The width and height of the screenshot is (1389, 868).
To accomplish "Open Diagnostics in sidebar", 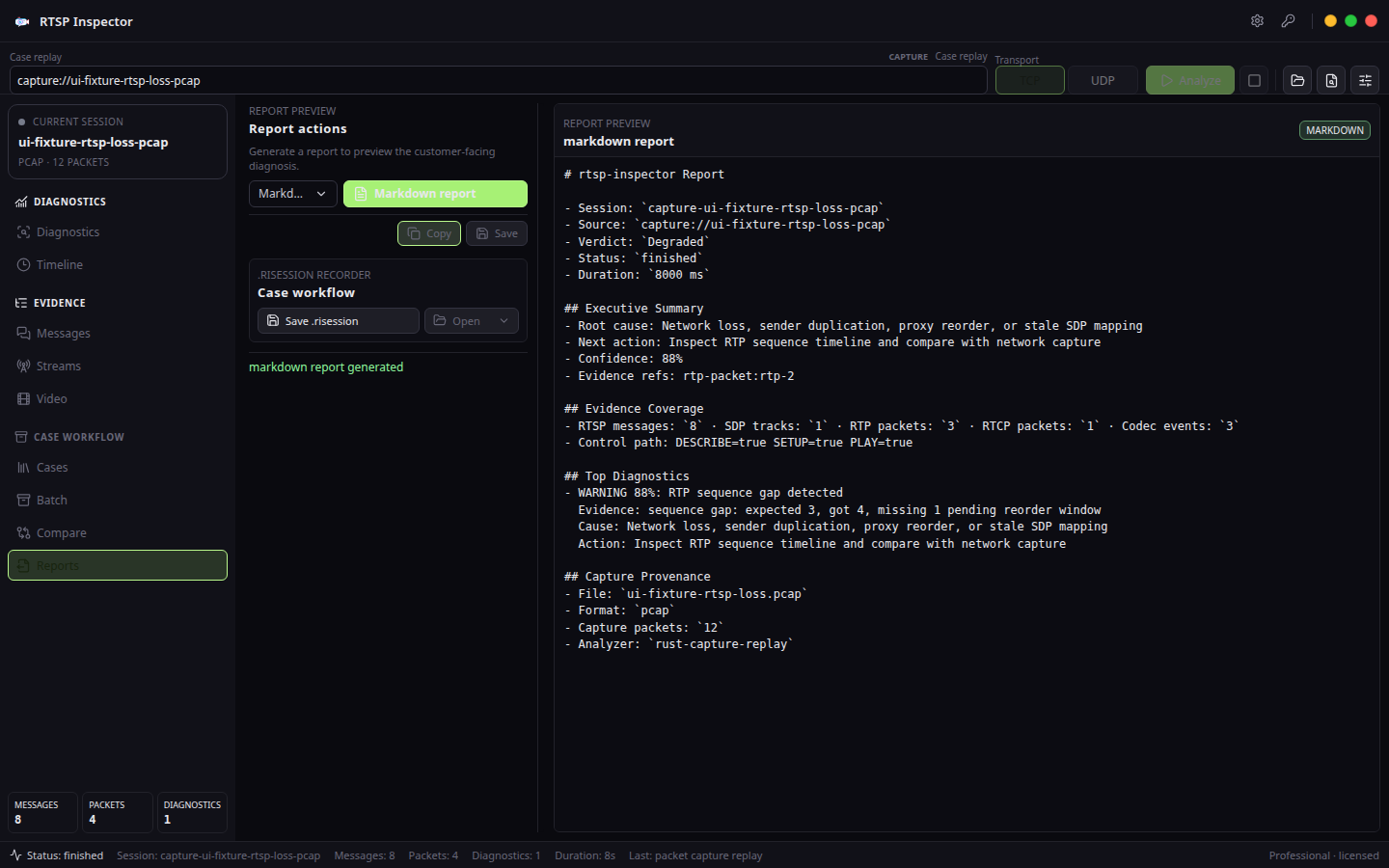I will [x=118, y=232].
